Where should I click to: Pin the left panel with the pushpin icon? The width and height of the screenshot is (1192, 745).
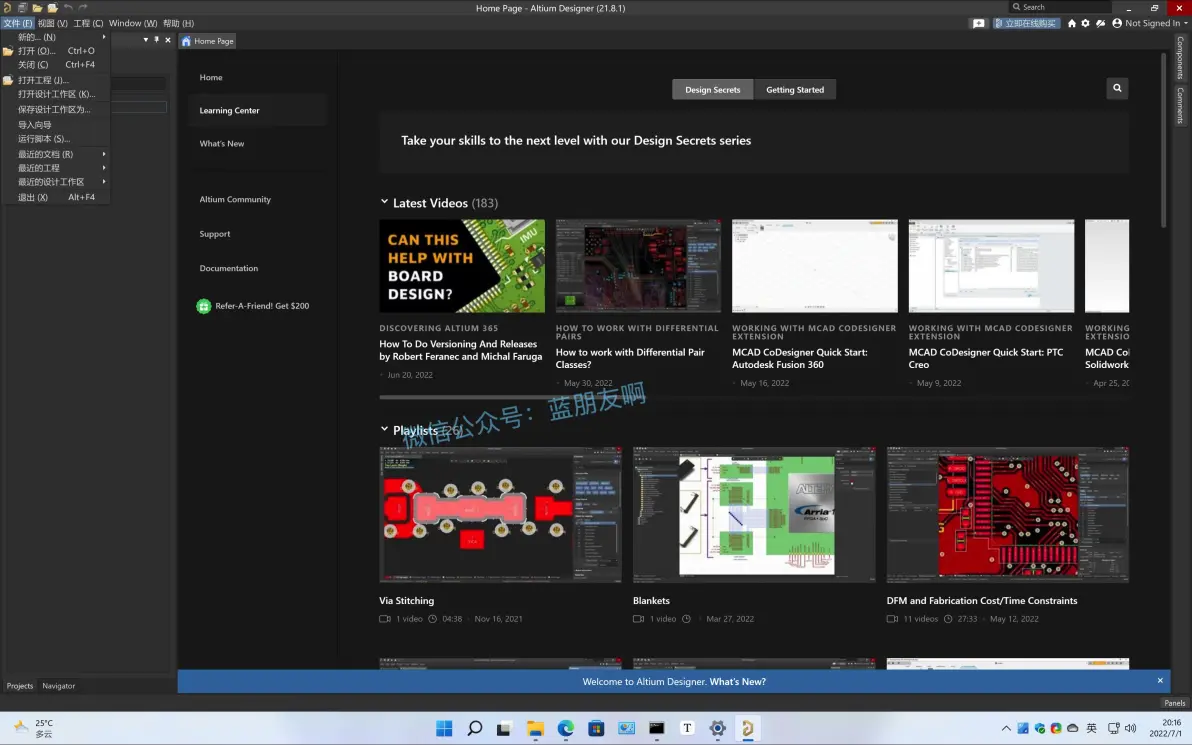coord(157,40)
